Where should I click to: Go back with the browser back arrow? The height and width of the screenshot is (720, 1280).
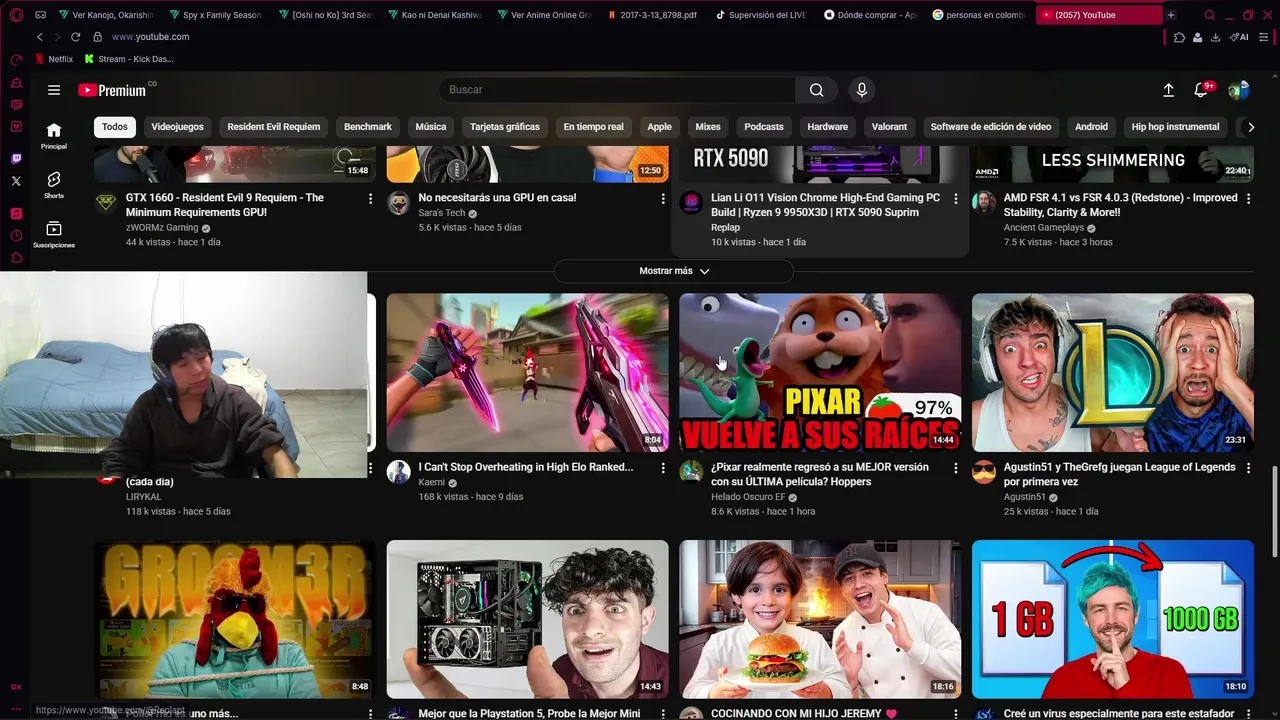pyautogui.click(x=40, y=37)
